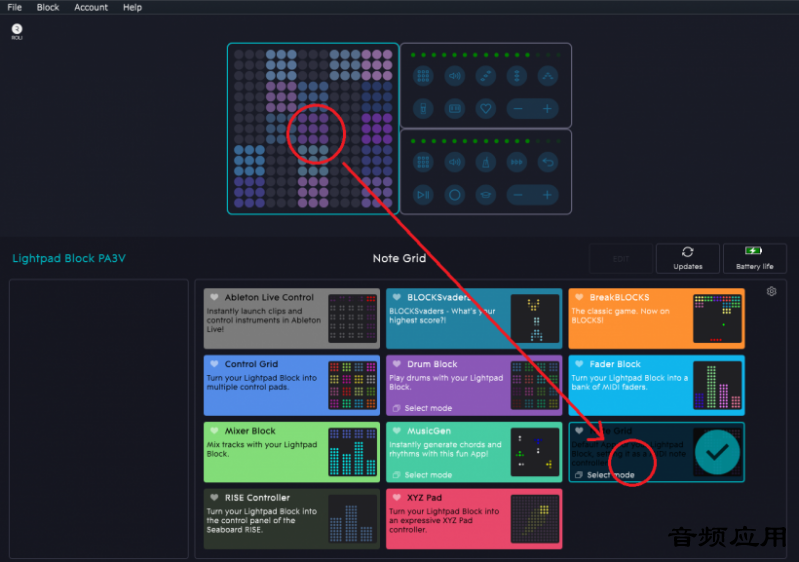The image size is (799, 562).
Task: Toggle the heart on XYZ Pad card
Action: point(397,497)
